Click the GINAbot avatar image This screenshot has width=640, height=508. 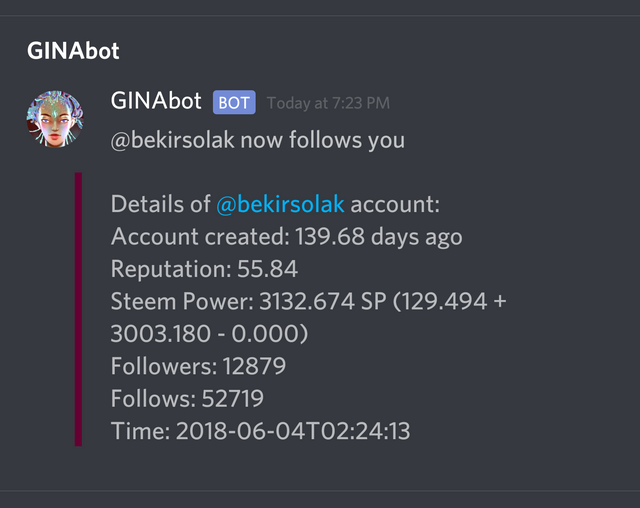tap(55, 119)
